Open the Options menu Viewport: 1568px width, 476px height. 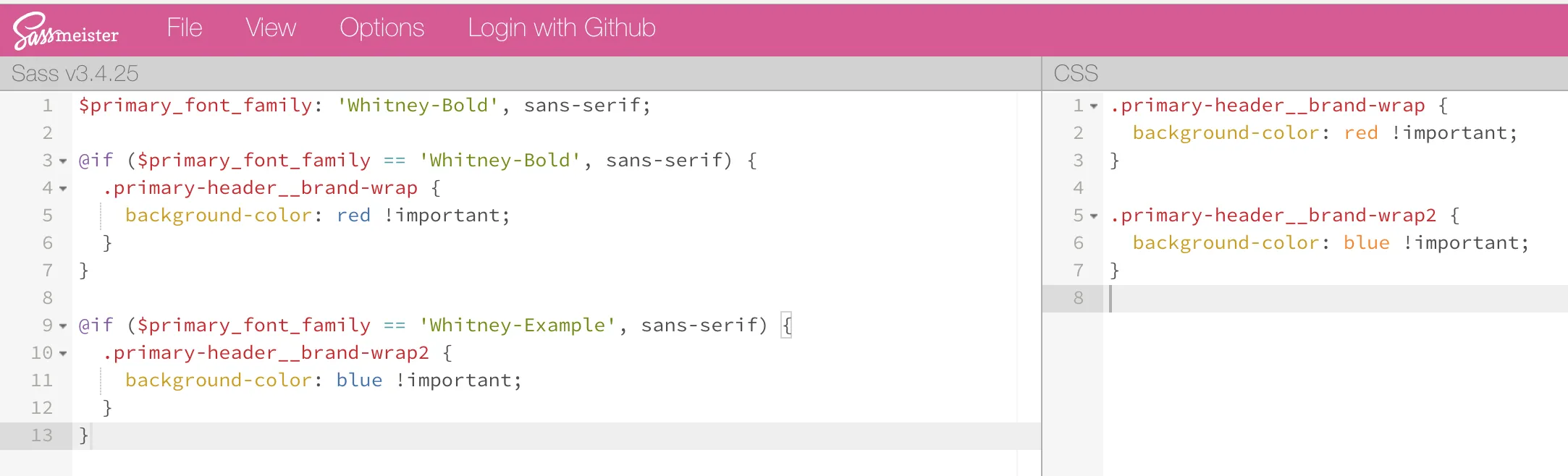(x=382, y=28)
